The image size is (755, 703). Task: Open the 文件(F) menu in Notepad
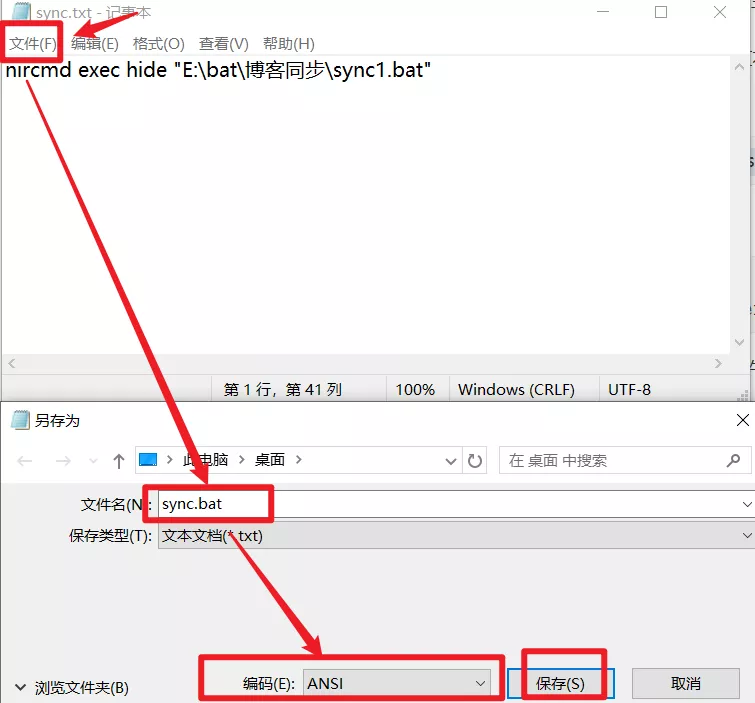click(x=32, y=44)
